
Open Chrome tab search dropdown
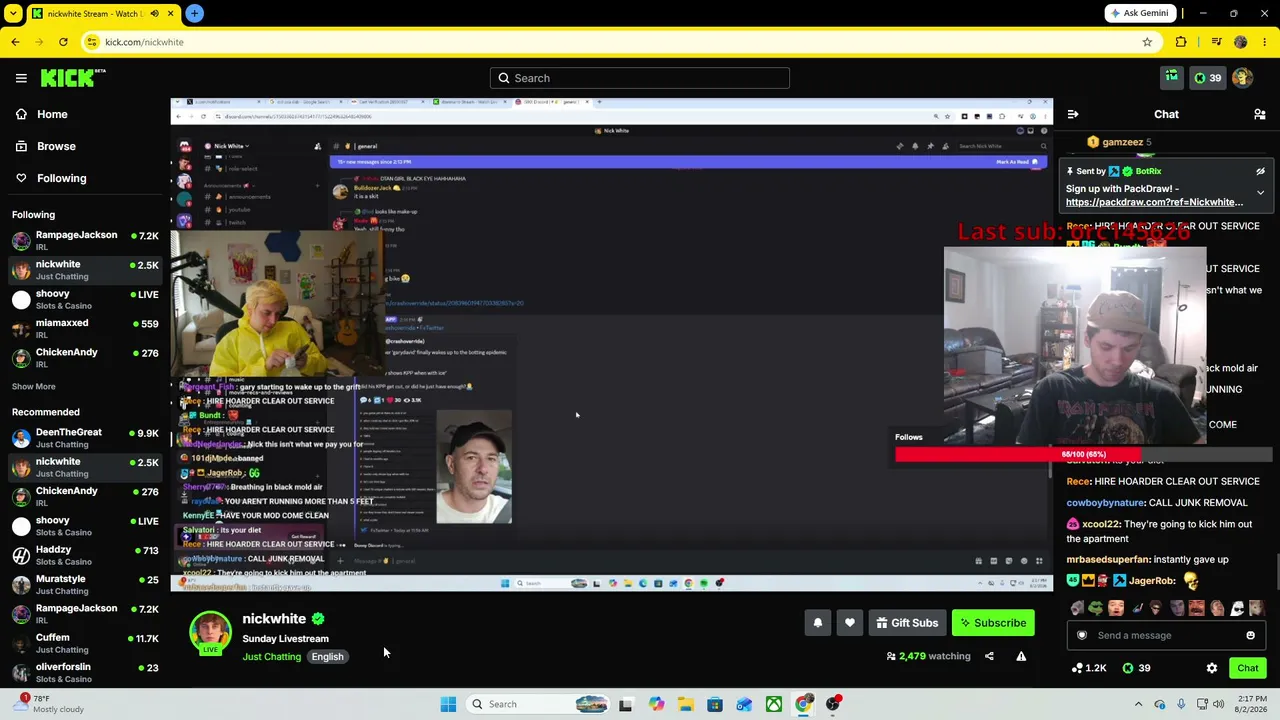pyautogui.click(x=13, y=14)
